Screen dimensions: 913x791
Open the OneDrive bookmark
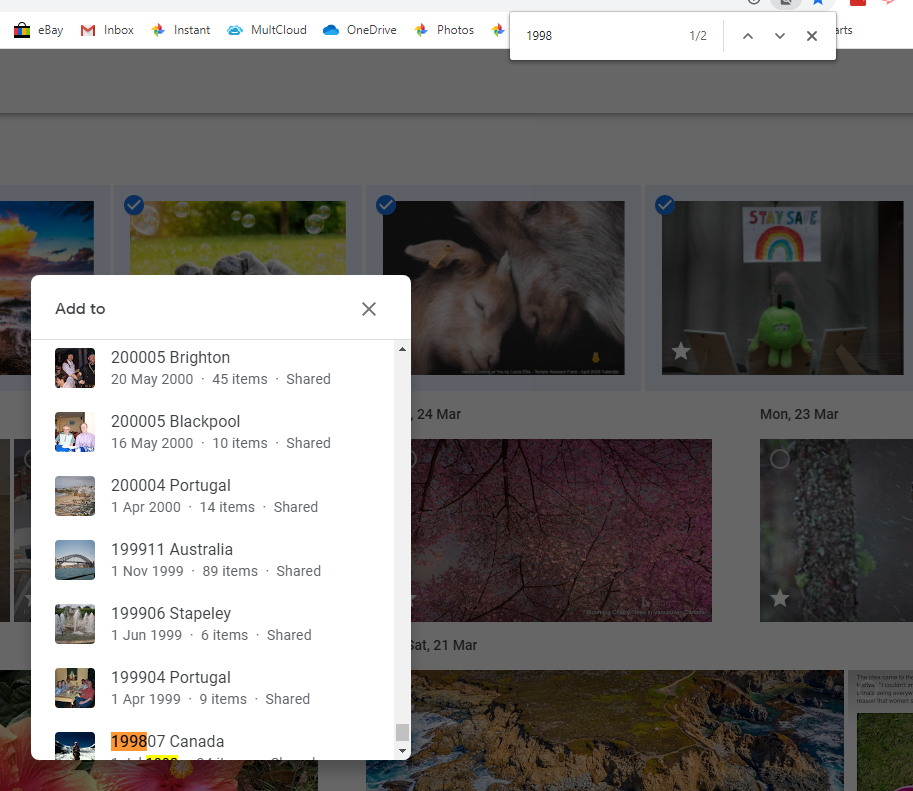tap(360, 30)
